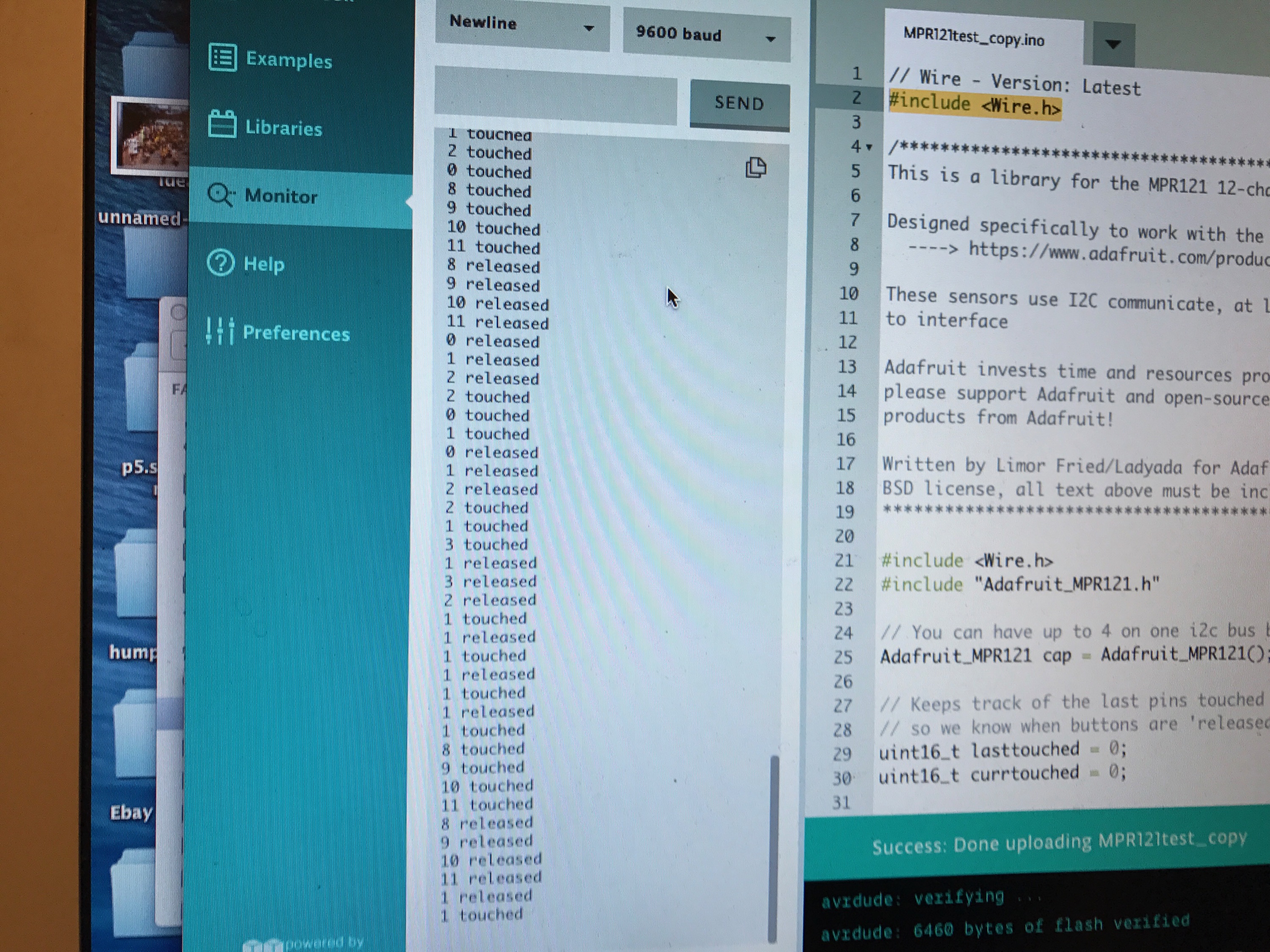Collapse the comment block at line 4
1270x952 pixels.
tap(869, 148)
